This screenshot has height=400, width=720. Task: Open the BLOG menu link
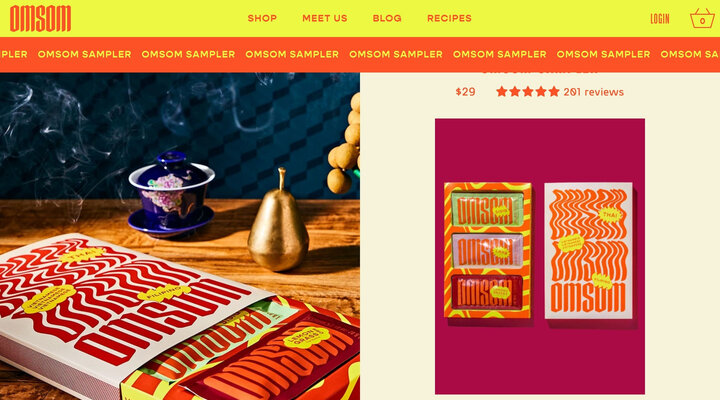[x=387, y=18]
